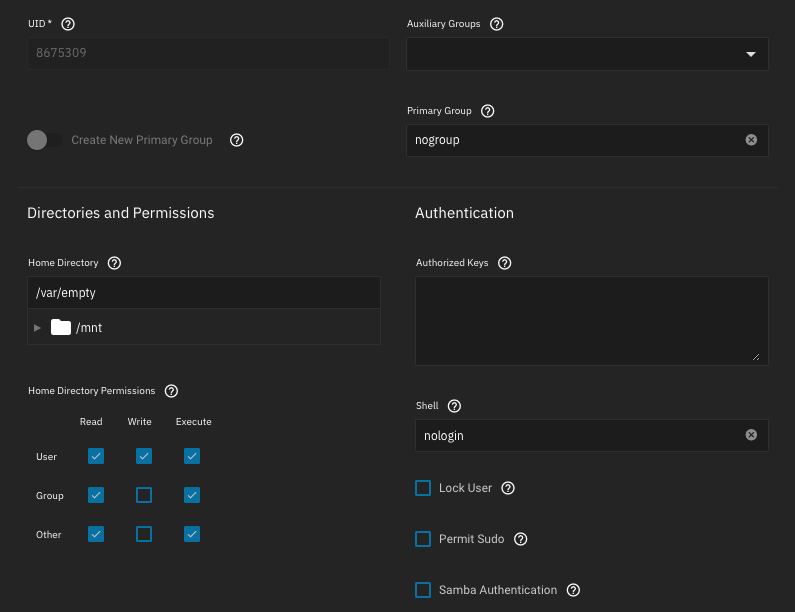This screenshot has height=612, width=795.
Task: Click into Authorized Keys text area
Action: click(592, 321)
